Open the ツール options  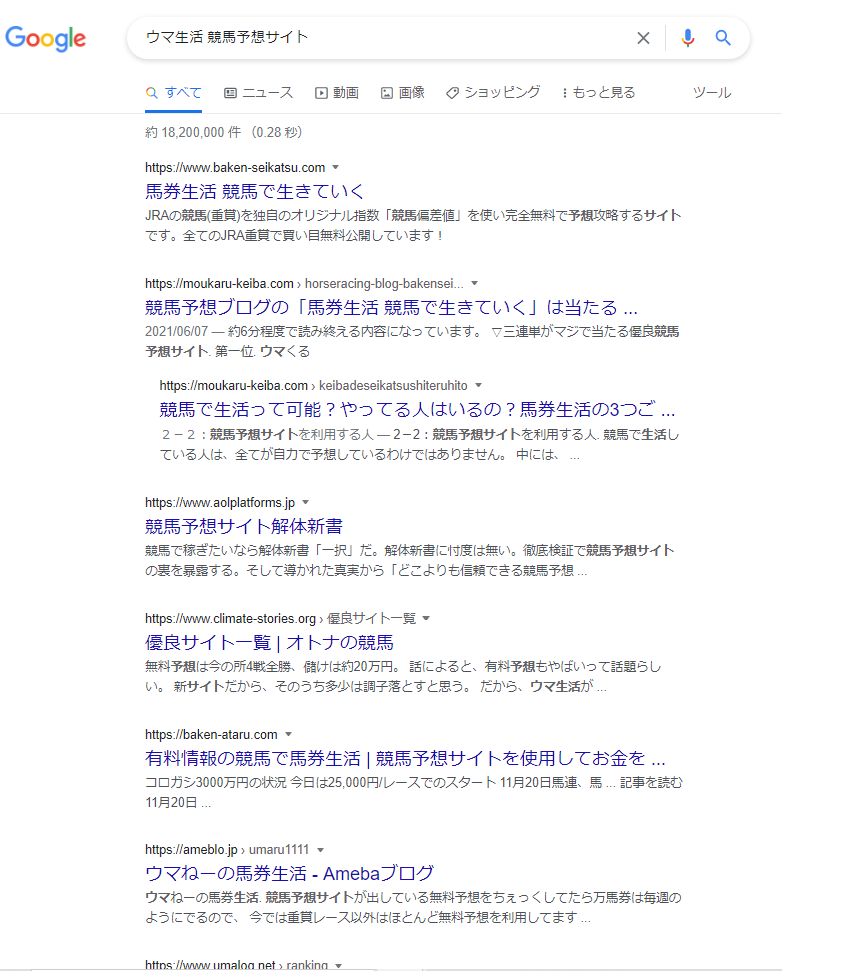712,93
